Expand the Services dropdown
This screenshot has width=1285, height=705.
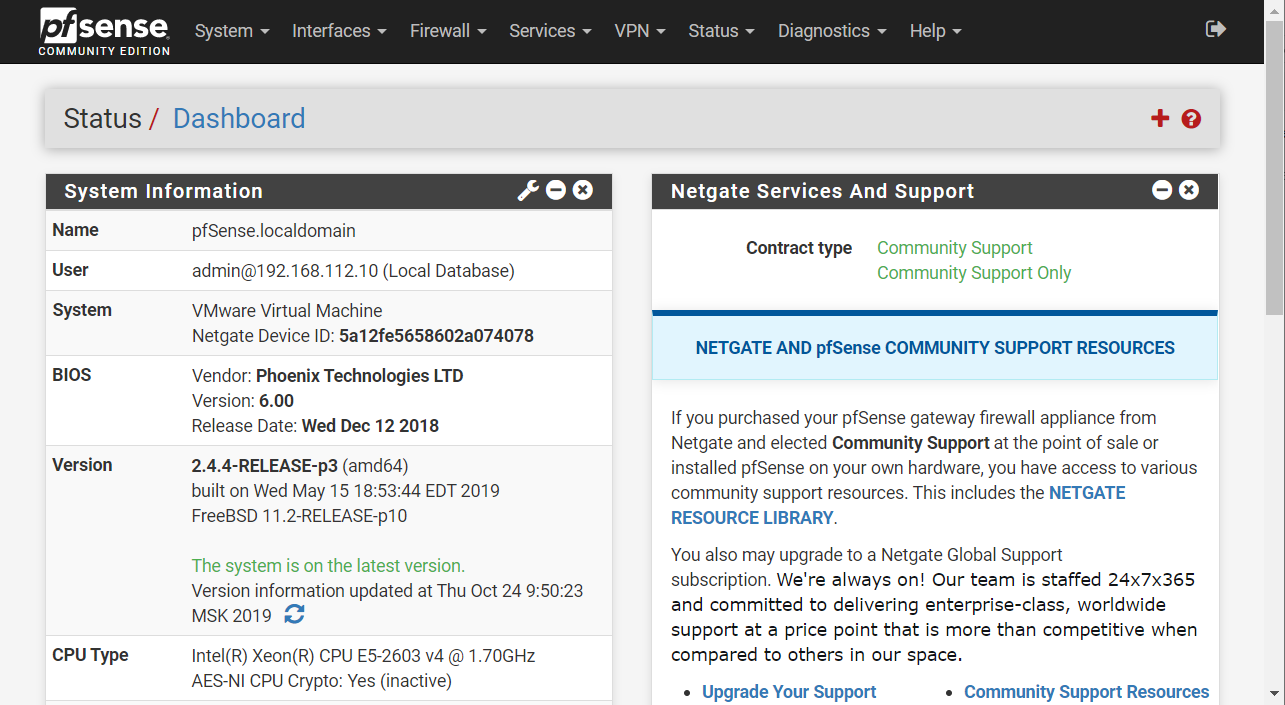coord(550,31)
